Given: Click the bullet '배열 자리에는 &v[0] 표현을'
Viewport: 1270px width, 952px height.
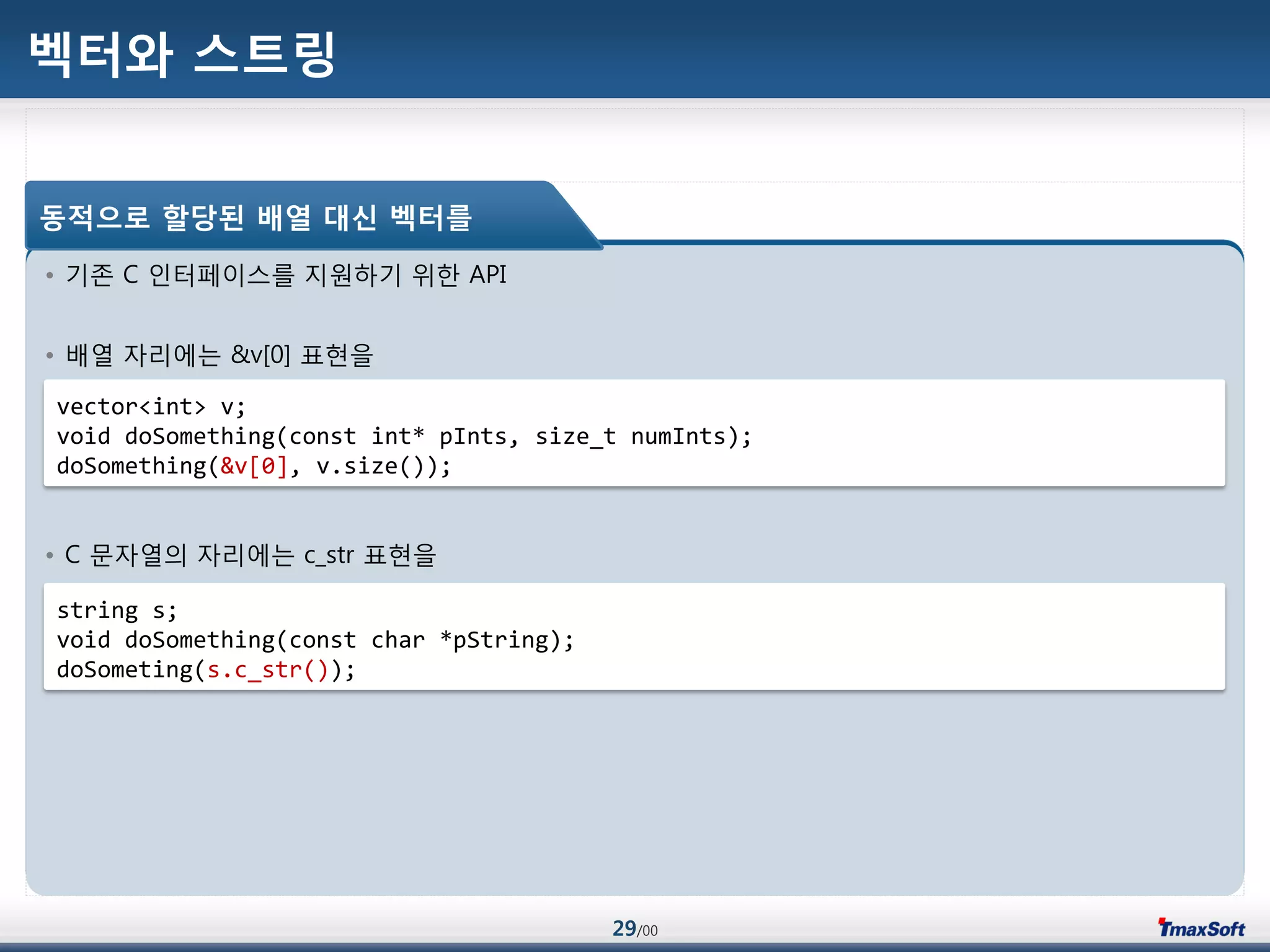Looking at the screenshot, I should tap(220, 355).
